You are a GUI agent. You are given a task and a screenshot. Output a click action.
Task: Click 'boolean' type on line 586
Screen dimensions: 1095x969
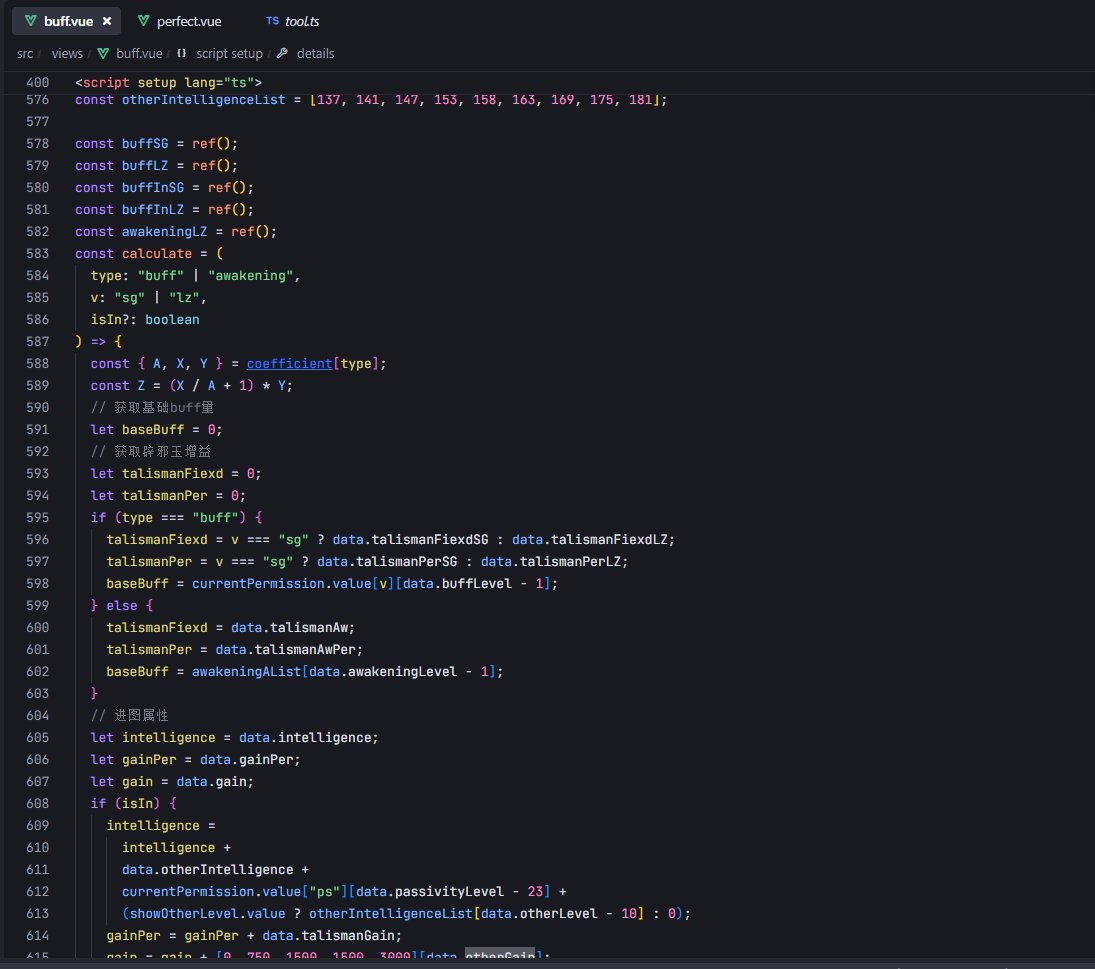[x=172, y=320]
